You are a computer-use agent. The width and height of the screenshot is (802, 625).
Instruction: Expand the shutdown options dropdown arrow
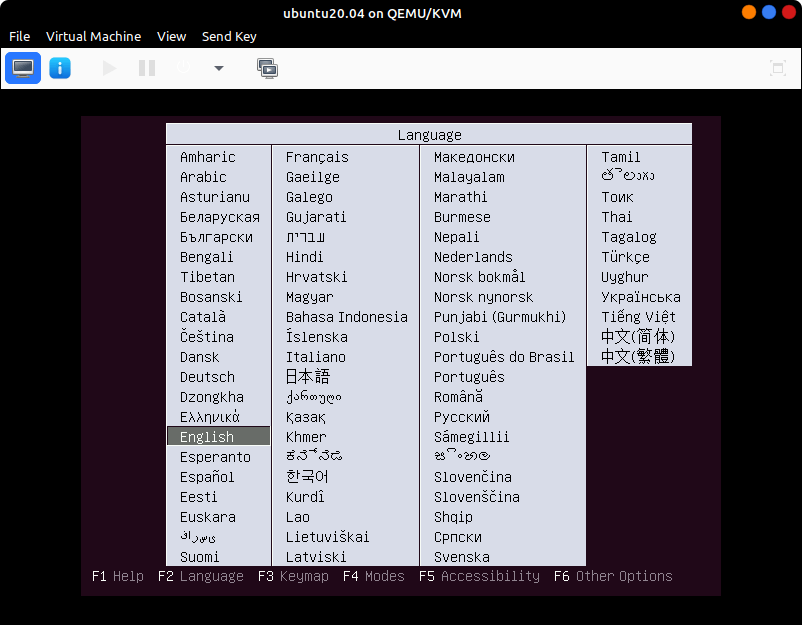(219, 68)
